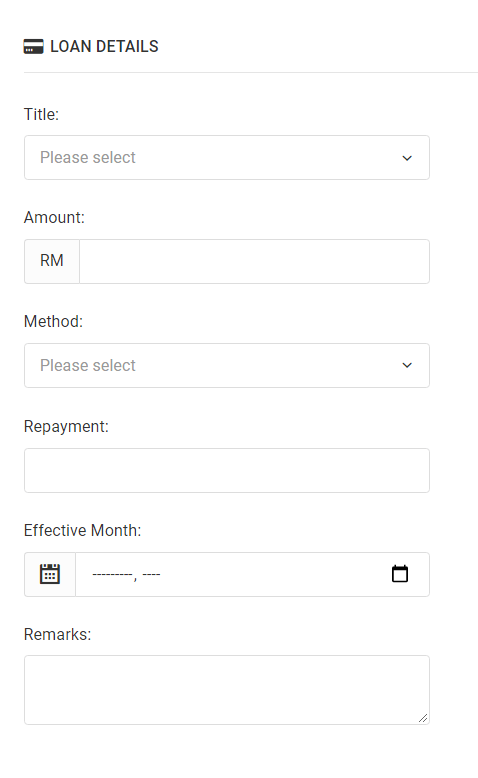Click the Remarks field label

click(58, 635)
